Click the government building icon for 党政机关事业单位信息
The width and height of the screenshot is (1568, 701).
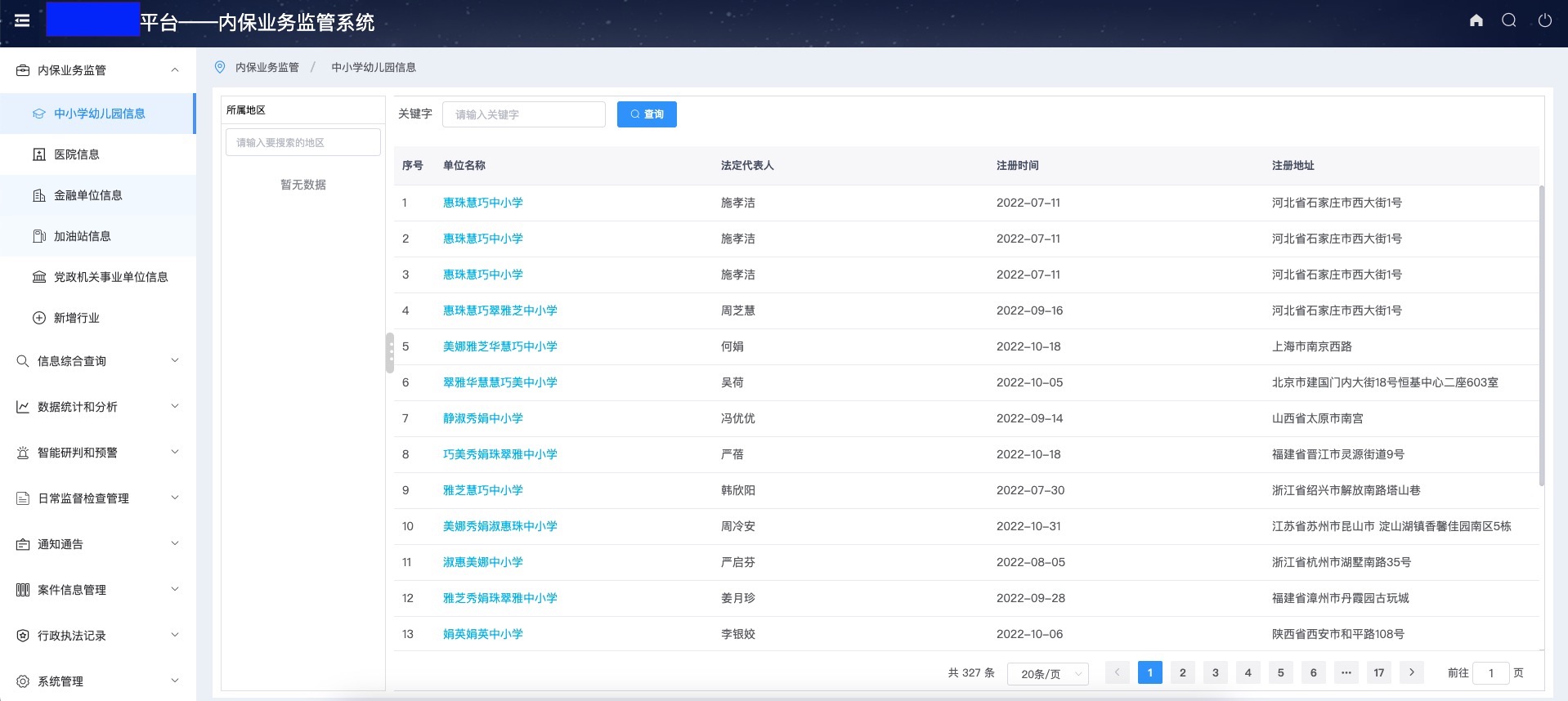pos(39,277)
